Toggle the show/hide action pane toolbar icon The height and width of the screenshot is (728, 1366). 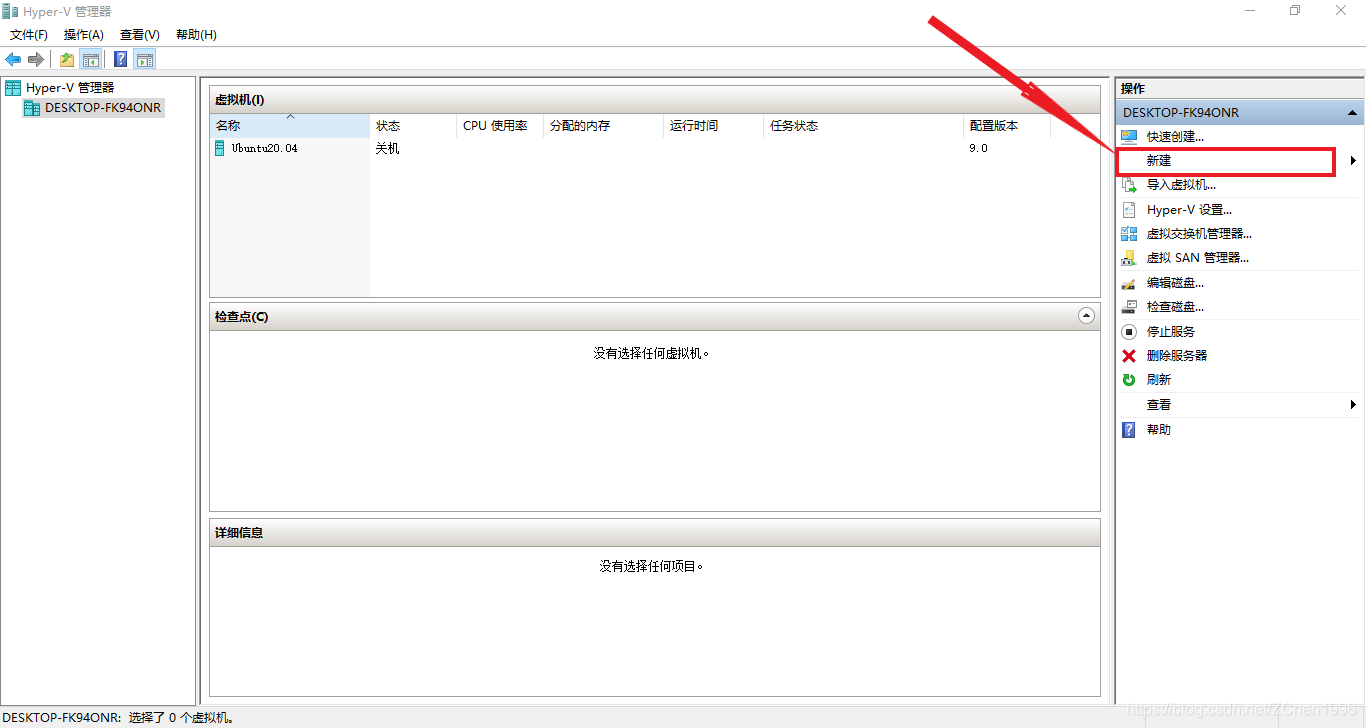pos(145,59)
